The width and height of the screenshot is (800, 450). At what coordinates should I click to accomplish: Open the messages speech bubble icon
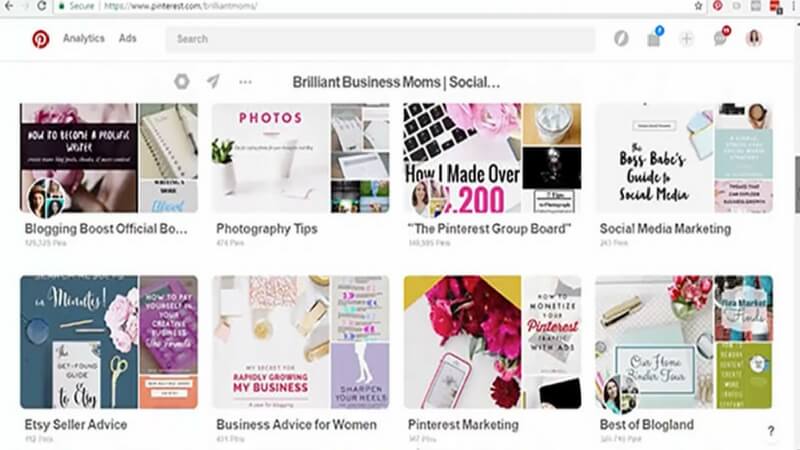pyautogui.click(x=720, y=39)
